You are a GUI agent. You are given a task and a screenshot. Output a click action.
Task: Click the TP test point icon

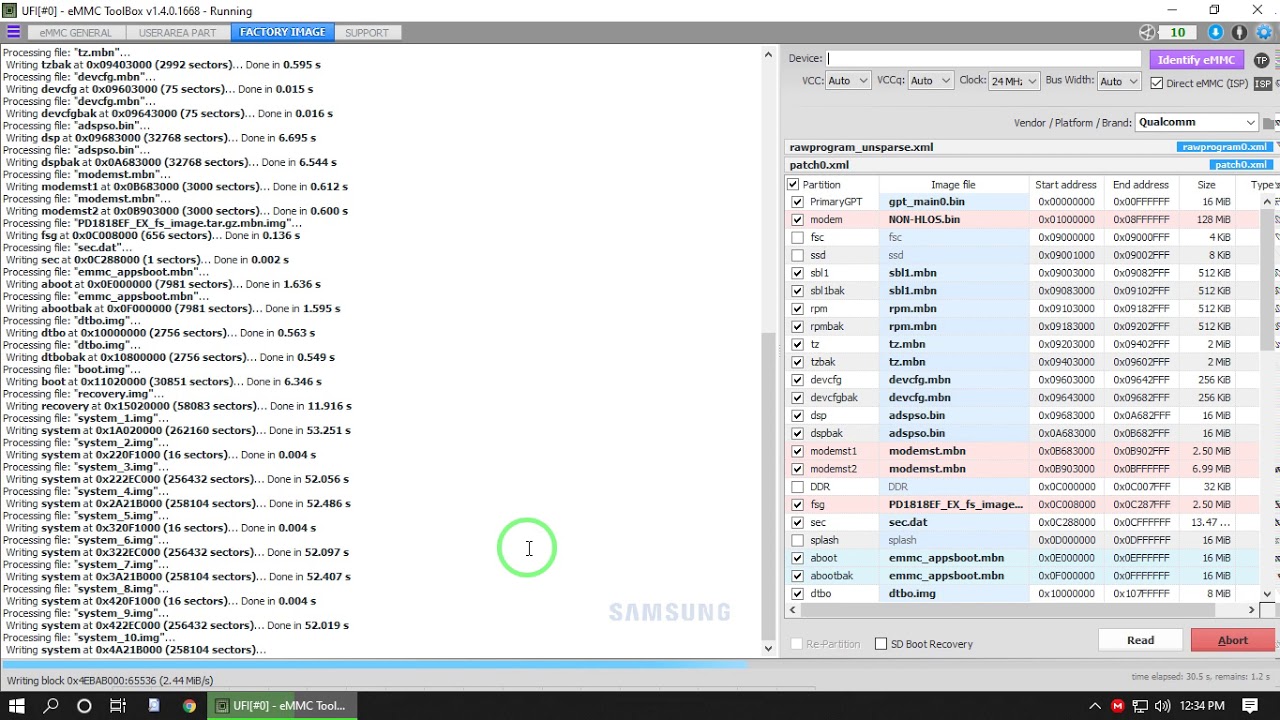pyautogui.click(x=1261, y=60)
